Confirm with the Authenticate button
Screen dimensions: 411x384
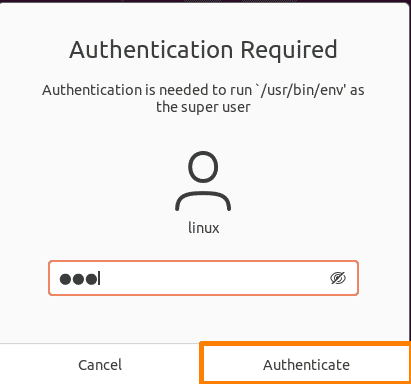pyautogui.click(x=306, y=365)
